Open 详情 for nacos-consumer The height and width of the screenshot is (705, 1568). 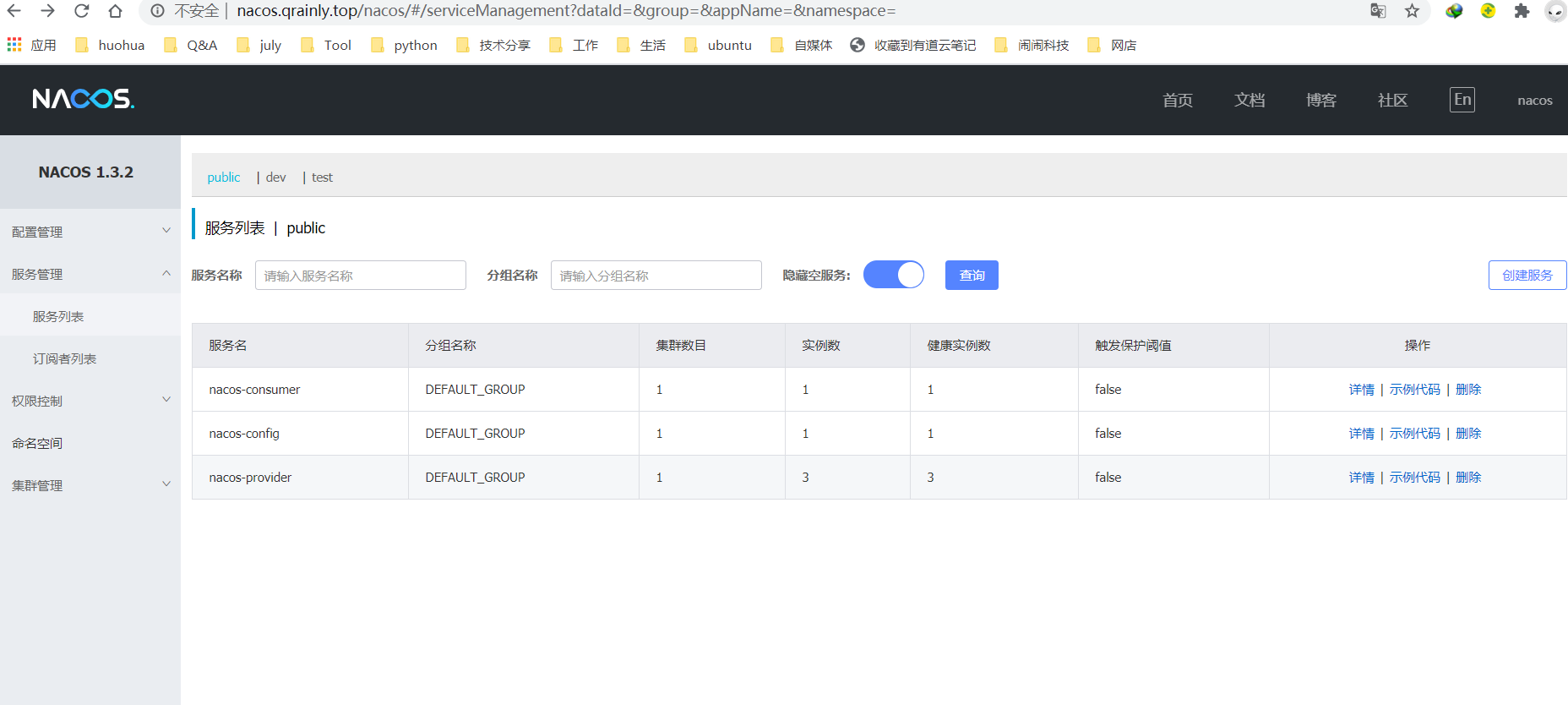point(1361,389)
